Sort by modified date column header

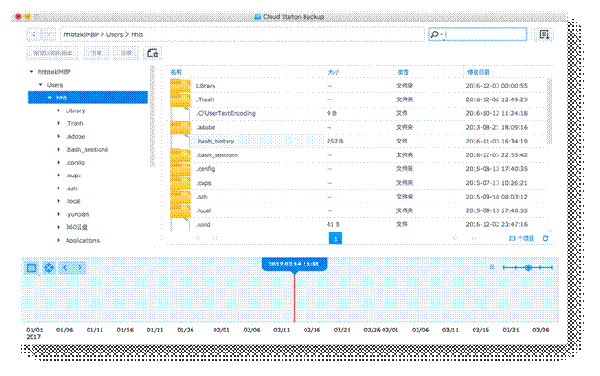pos(478,72)
